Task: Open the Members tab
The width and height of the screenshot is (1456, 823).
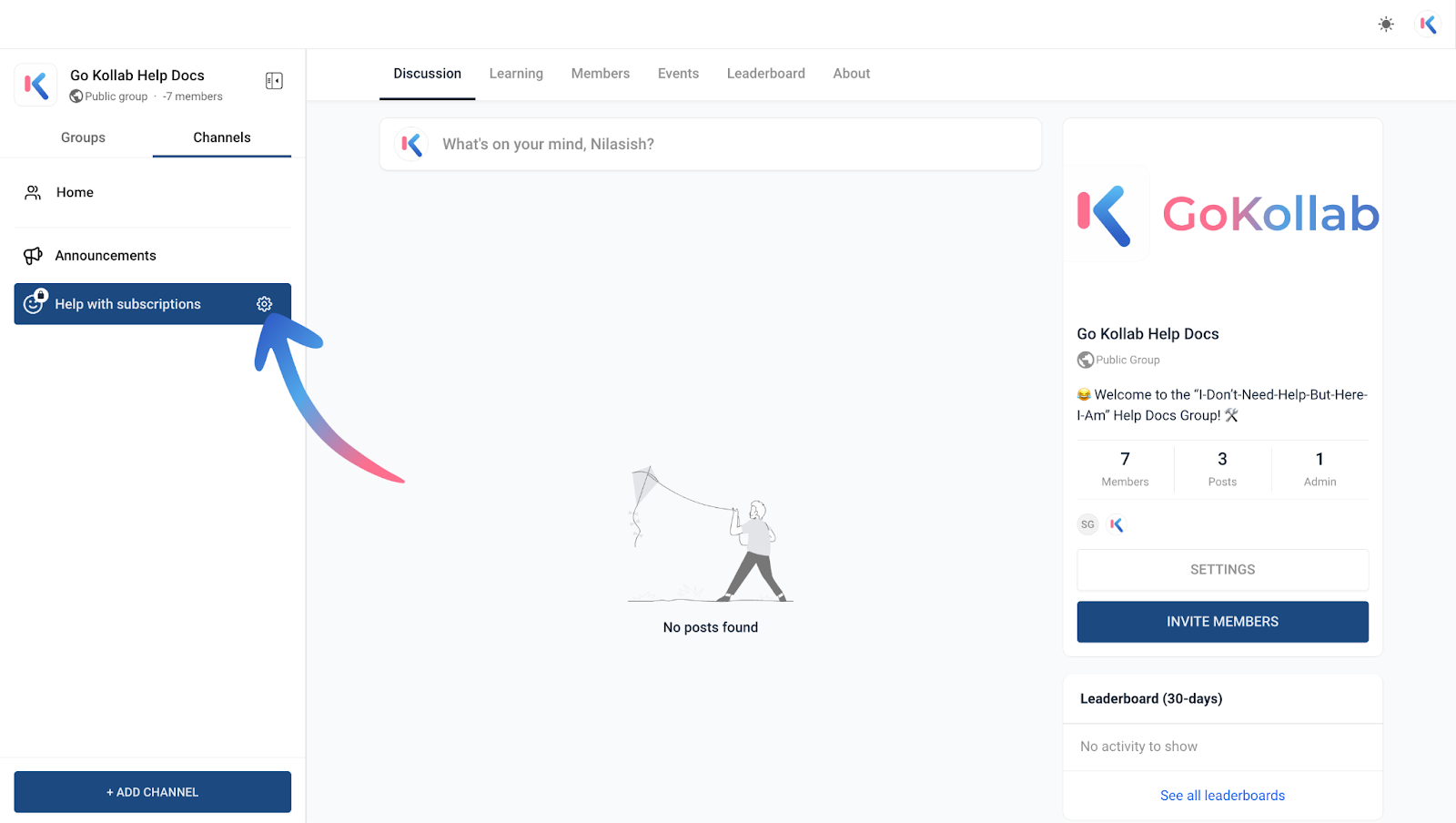Action: [x=601, y=74]
